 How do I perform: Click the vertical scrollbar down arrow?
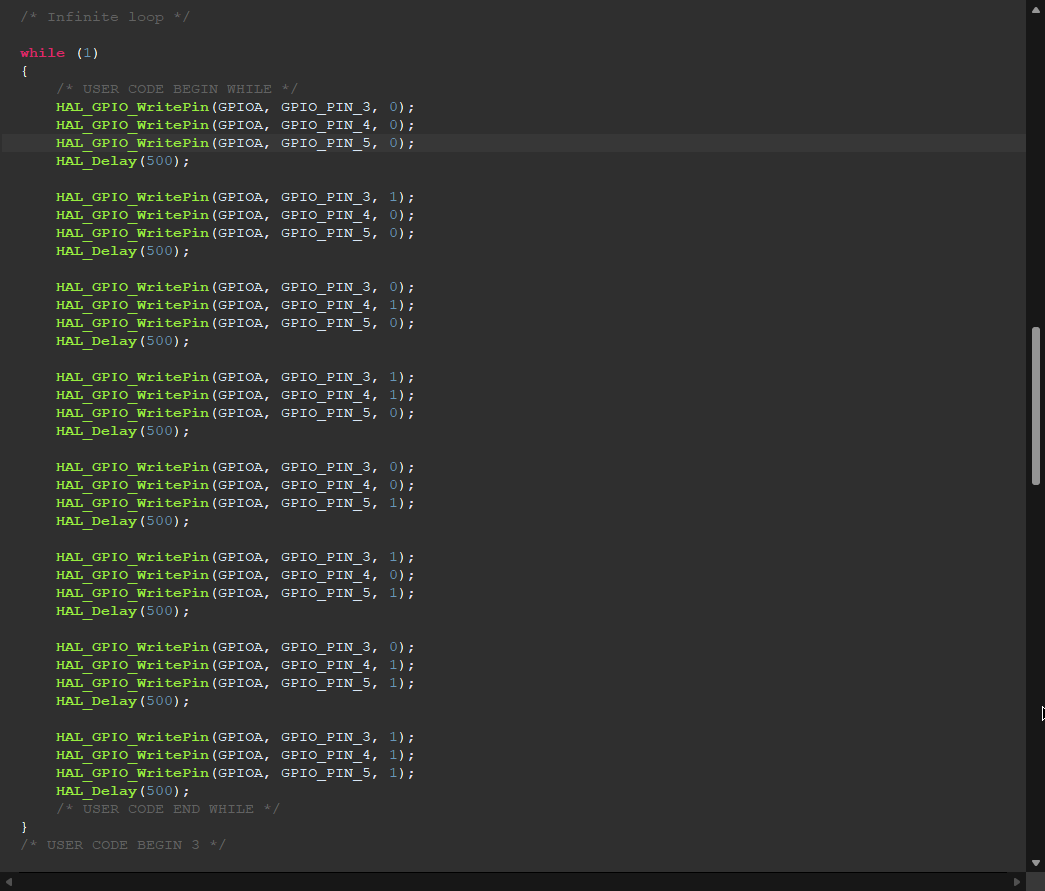1036,863
